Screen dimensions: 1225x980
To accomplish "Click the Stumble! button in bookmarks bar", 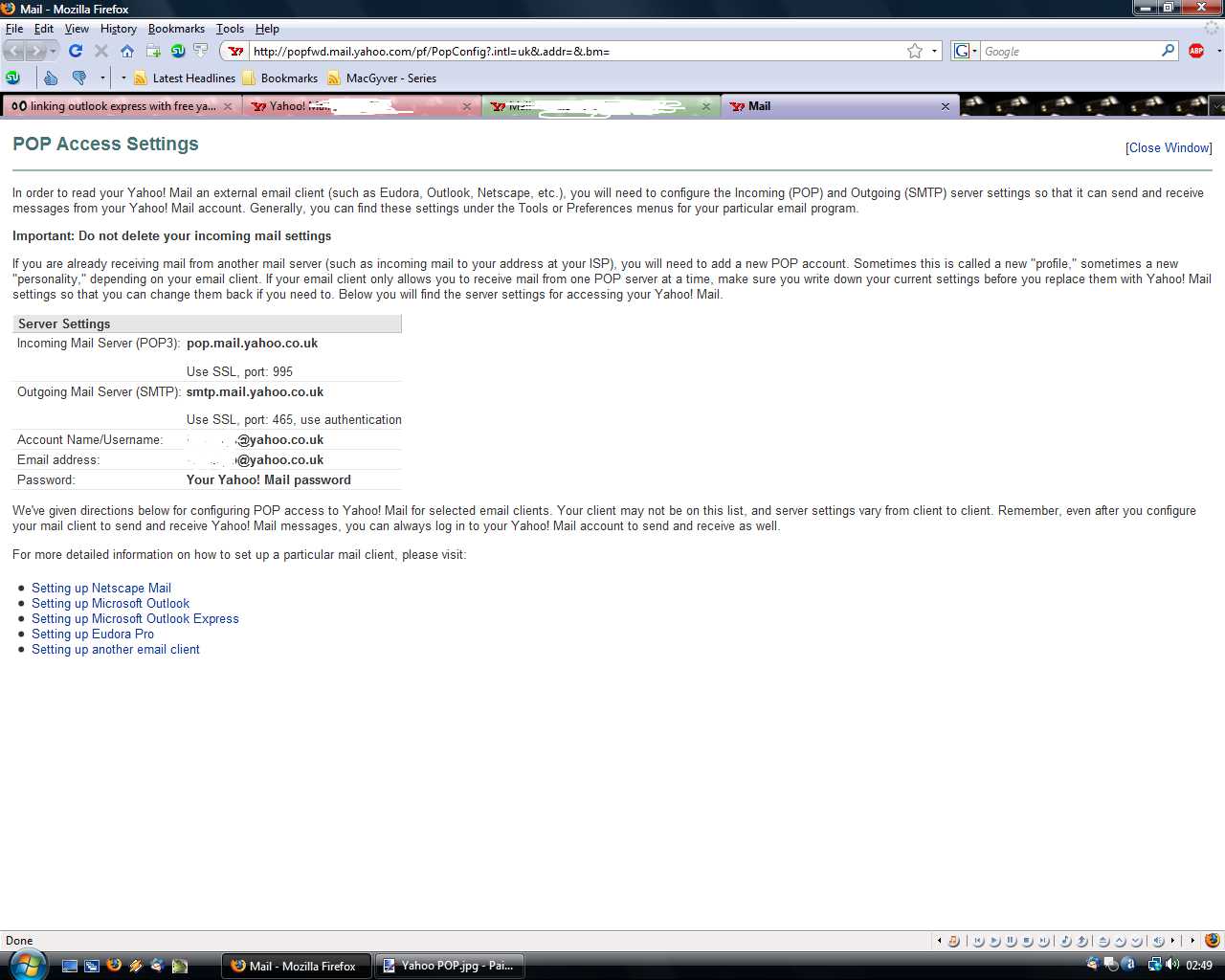I will click(x=13, y=78).
